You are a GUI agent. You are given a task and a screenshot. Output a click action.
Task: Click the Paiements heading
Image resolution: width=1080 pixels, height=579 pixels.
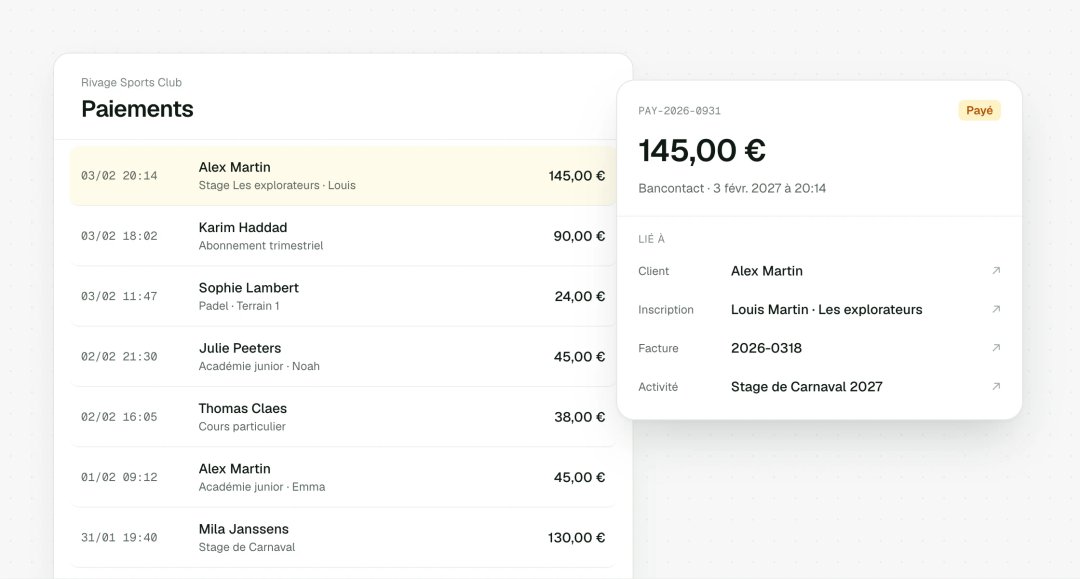click(x=137, y=109)
